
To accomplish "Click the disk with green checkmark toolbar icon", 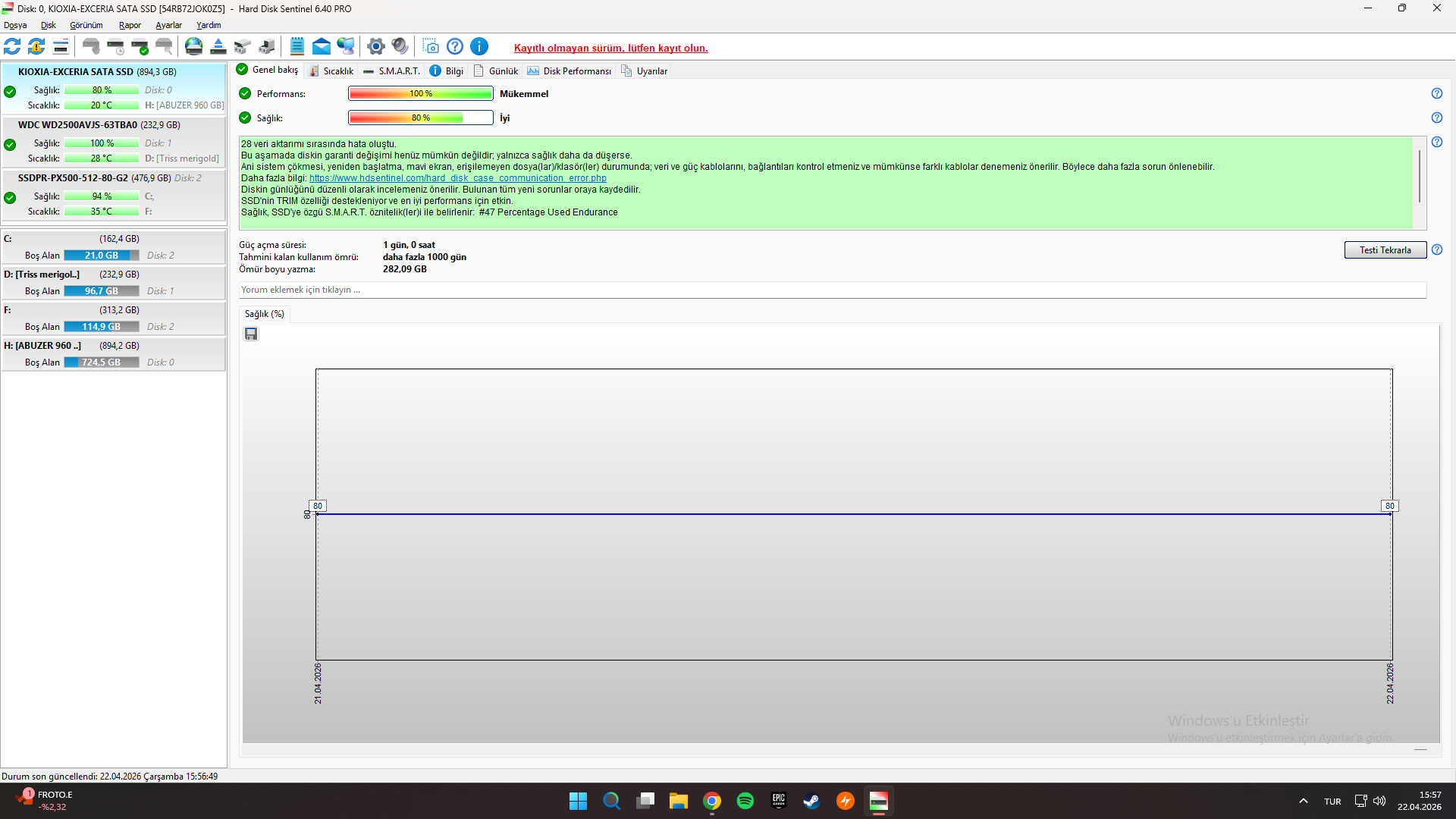I will point(140,47).
